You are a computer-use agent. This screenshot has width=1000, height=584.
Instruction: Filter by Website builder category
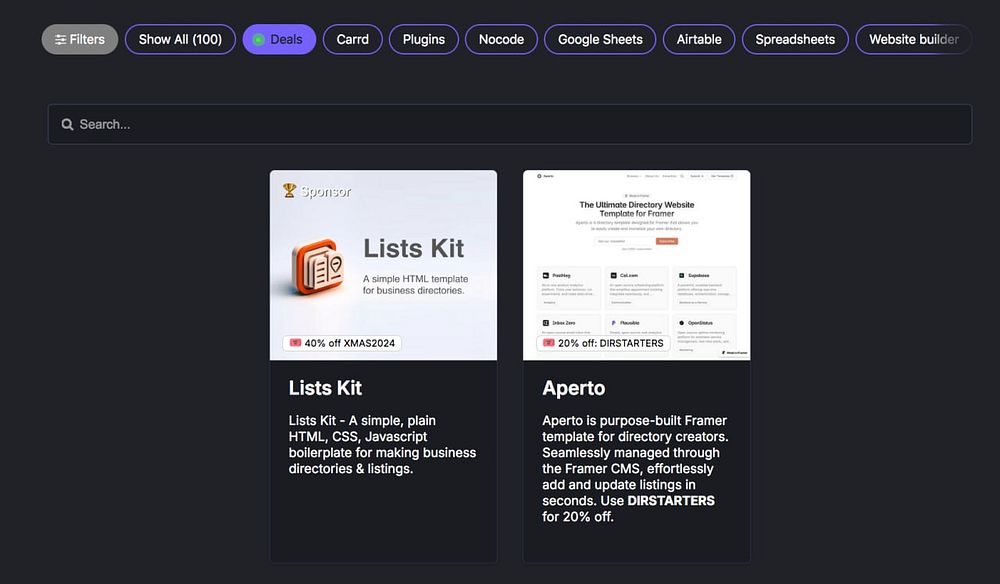[x=913, y=40]
